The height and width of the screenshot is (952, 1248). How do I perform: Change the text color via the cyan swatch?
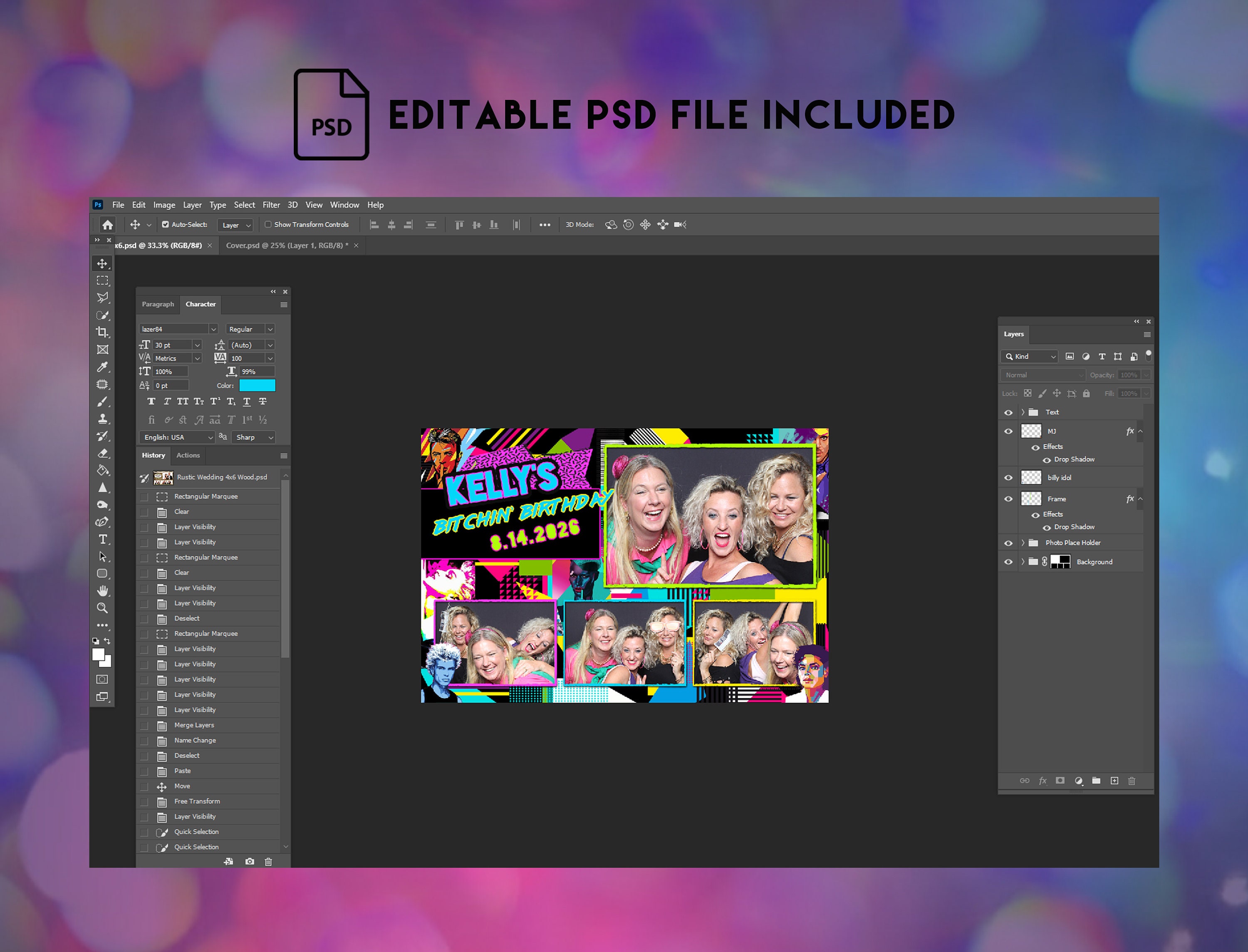click(258, 385)
